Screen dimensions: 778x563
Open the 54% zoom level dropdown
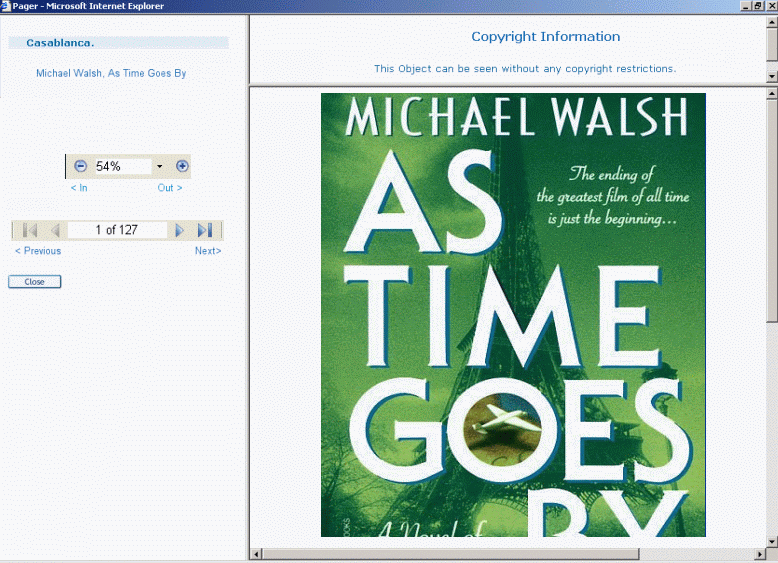tap(159, 166)
